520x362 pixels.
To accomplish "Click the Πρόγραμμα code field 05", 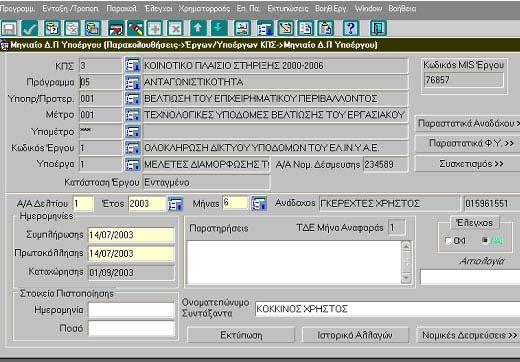I will pos(101,82).
